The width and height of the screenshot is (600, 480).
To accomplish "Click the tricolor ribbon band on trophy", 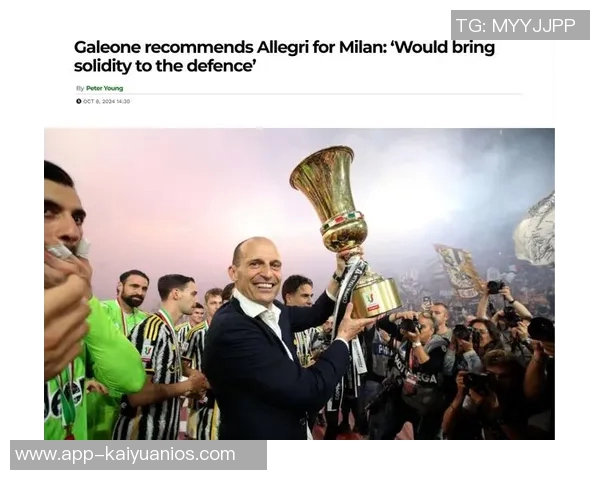I will pos(343,220).
